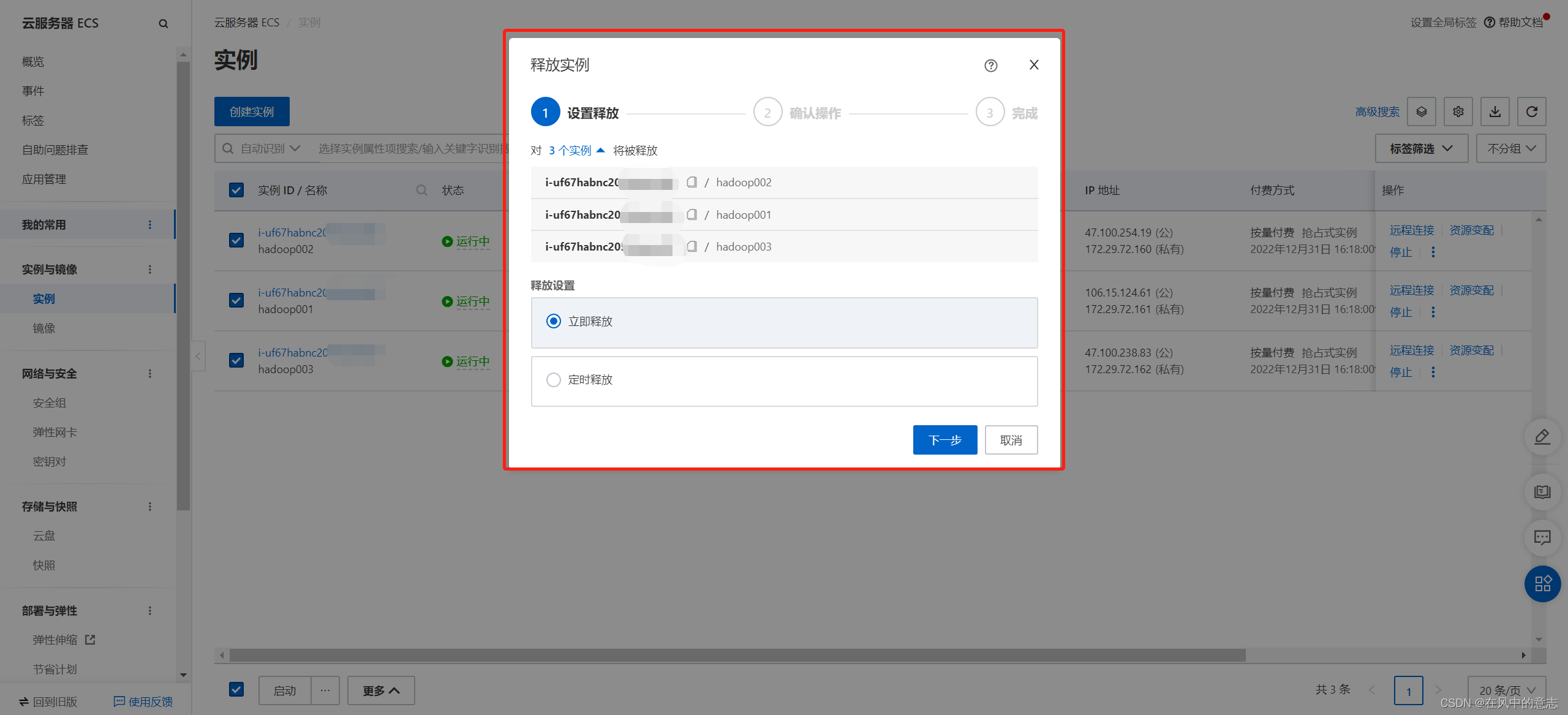Image resolution: width=1568 pixels, height=715 pixels.
Task: Click 远程连接 for the hadoop002 row
Action: (x=1412, y=230)
